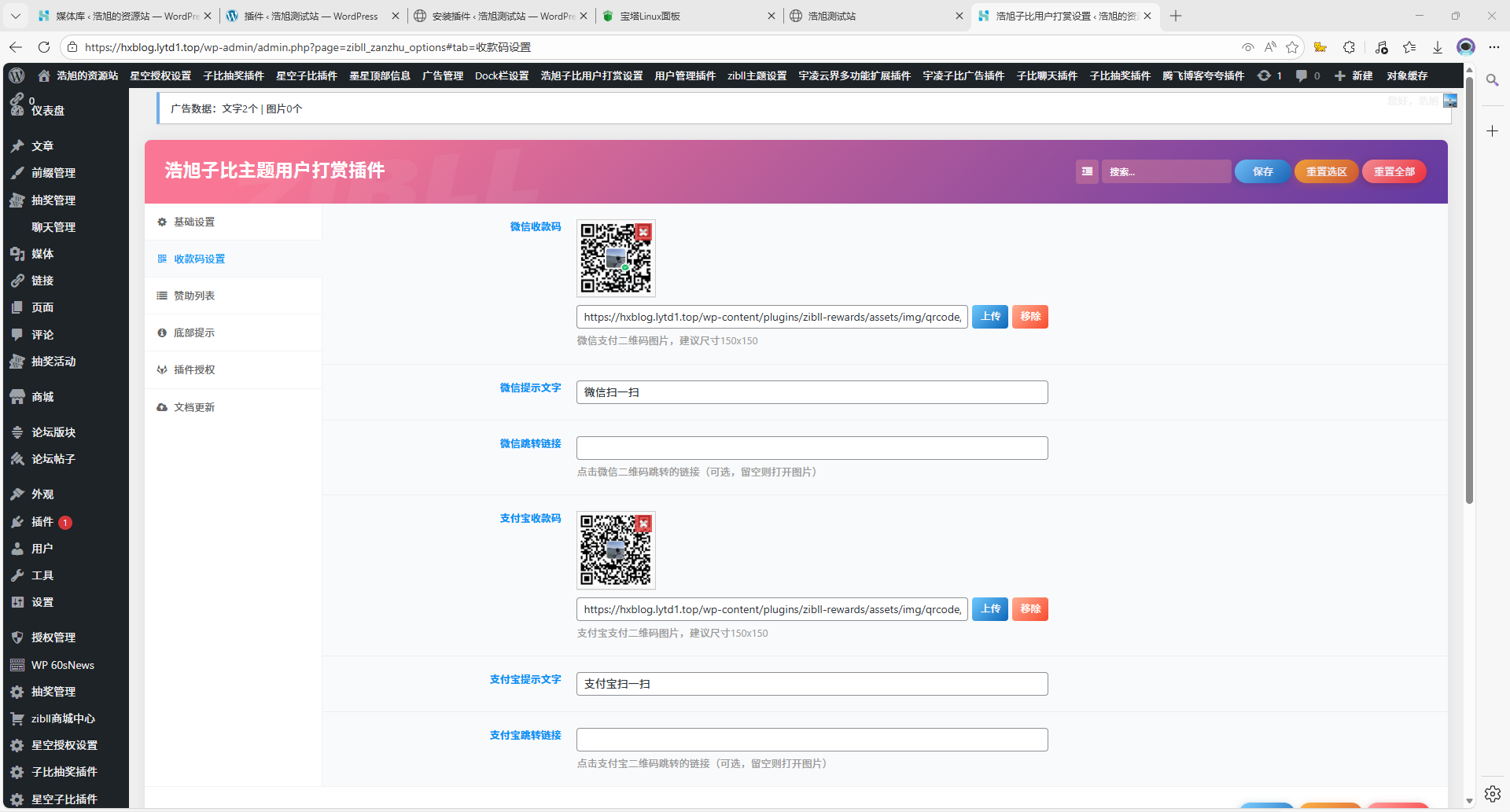Remove the Alipay QR code thumbnail via X

coord(643,524)
